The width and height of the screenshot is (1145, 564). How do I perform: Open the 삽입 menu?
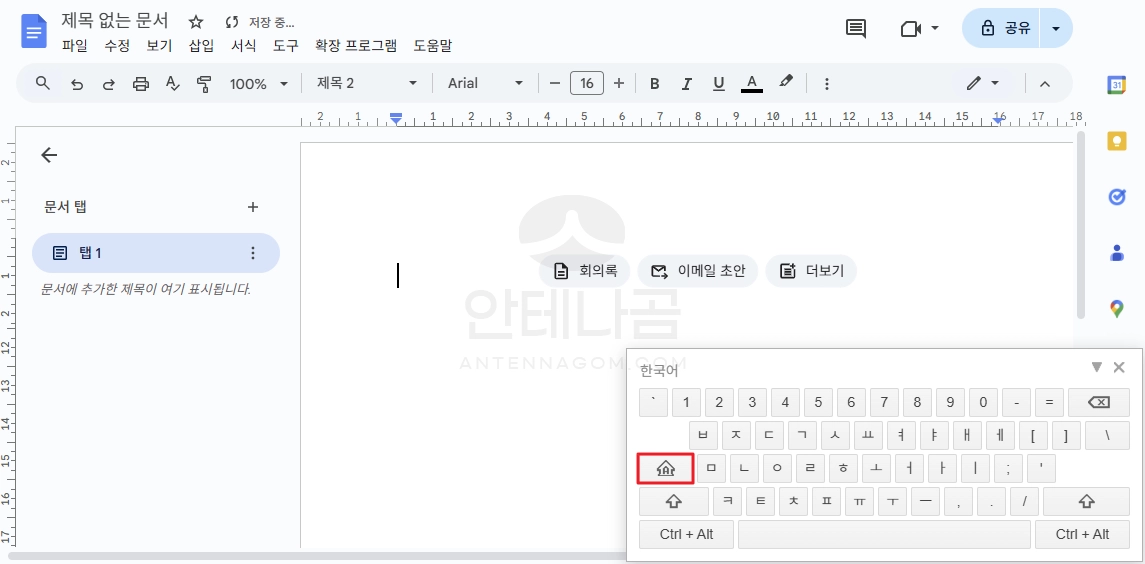click(201, 46)
